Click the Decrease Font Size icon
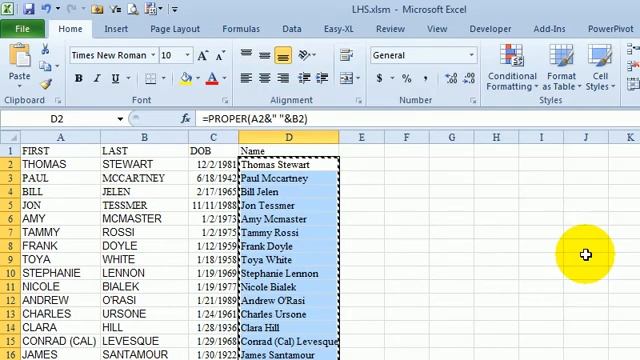This screenshot has width=640, height=360. point(220,56)
